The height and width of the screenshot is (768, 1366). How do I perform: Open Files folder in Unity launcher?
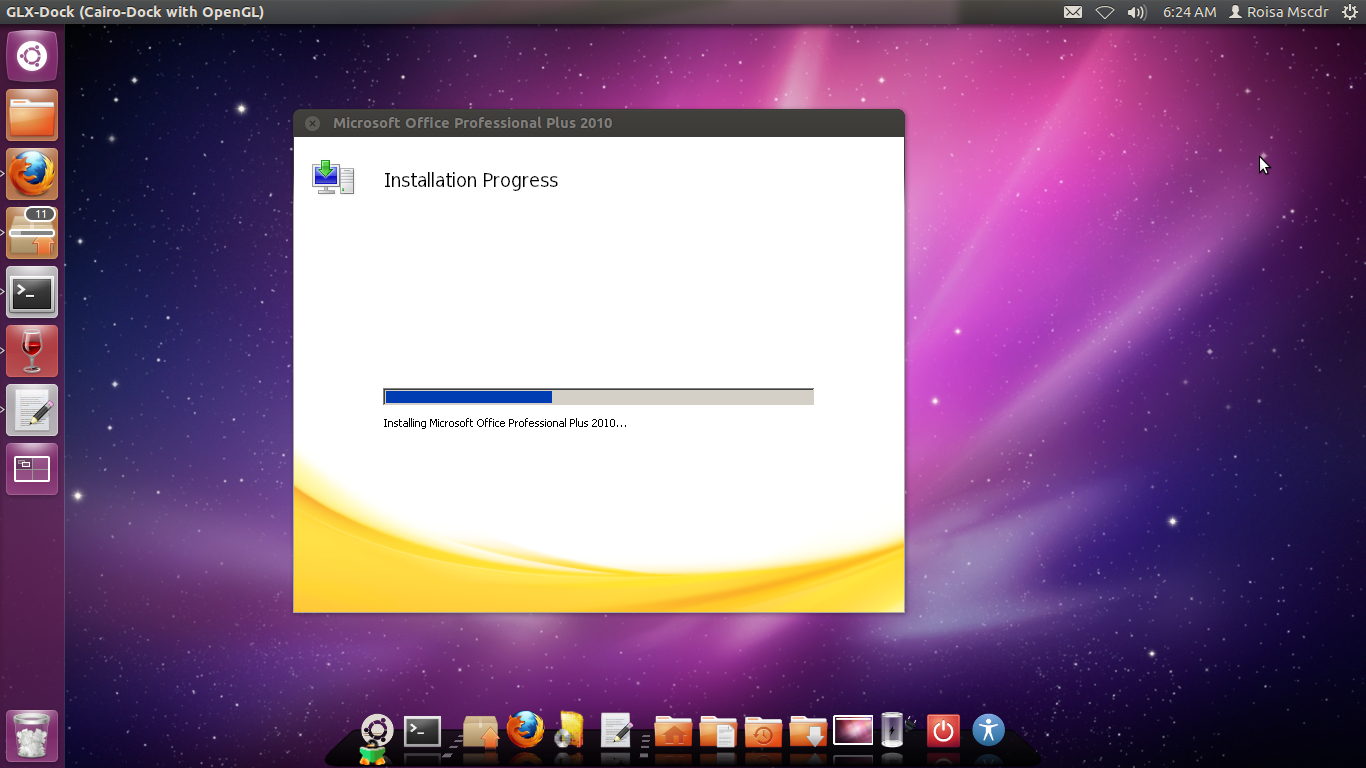[32, 115]
